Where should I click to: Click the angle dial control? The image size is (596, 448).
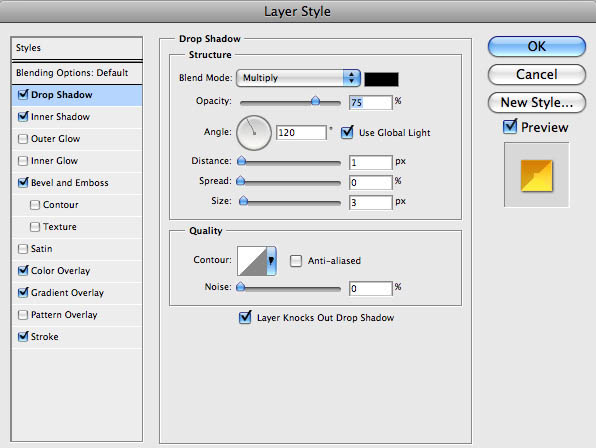point(254,133)
